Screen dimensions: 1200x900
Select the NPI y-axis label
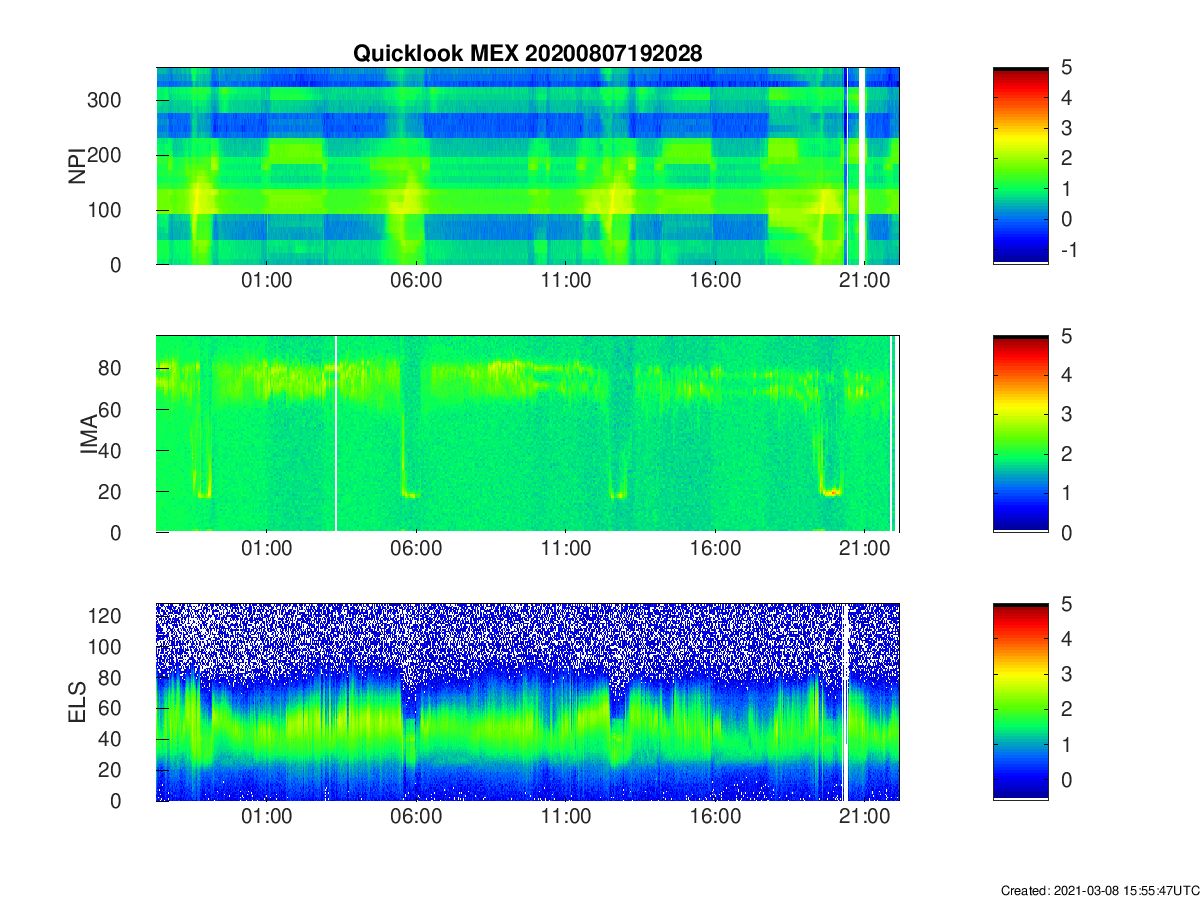click(77, 166)
